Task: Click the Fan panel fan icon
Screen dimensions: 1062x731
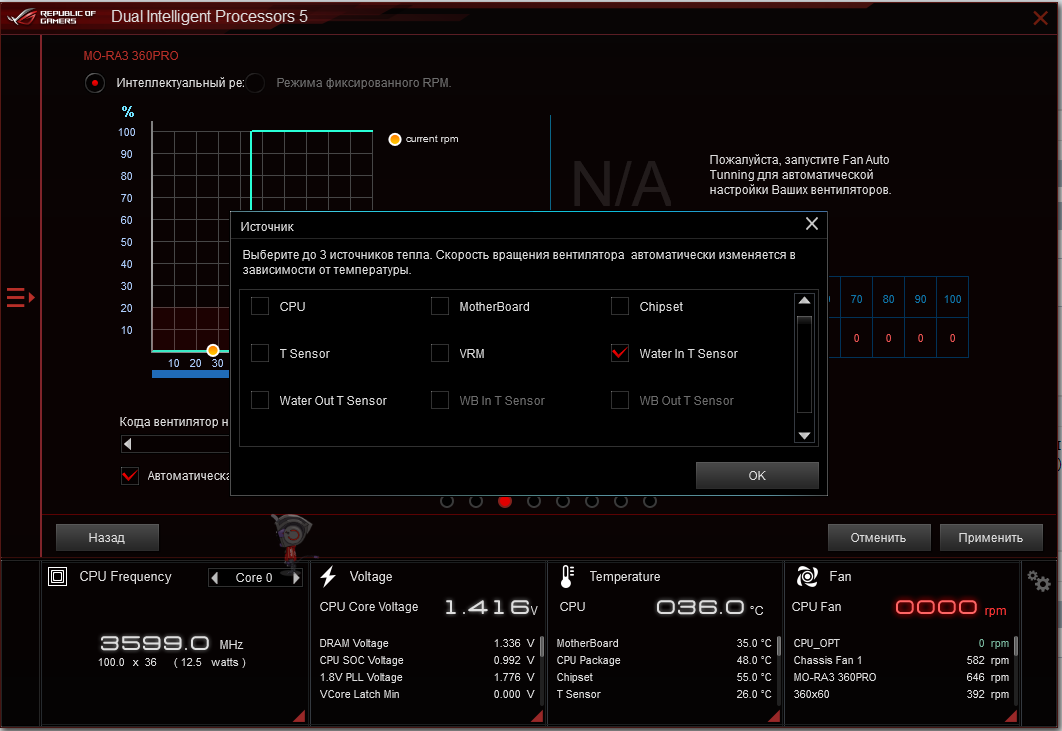Action: (x=807, y=577)
